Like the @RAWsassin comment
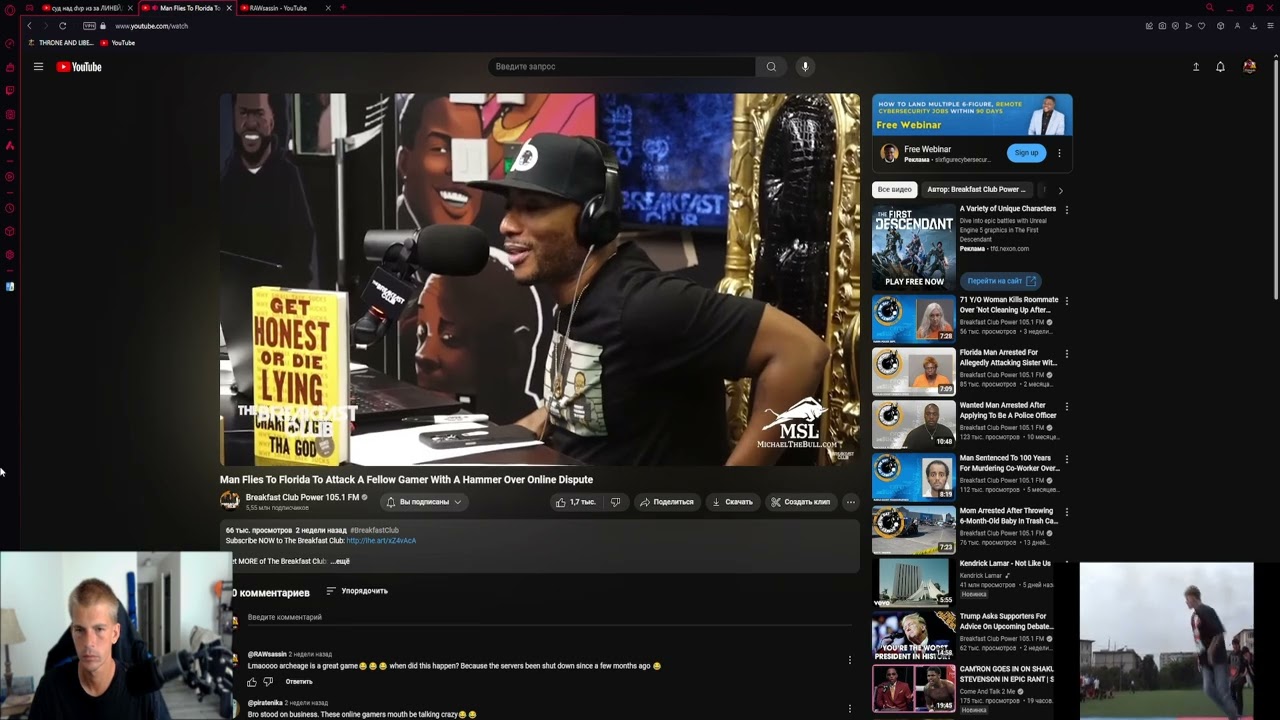Screen dimensions: 1280x720 pos(252,682)
